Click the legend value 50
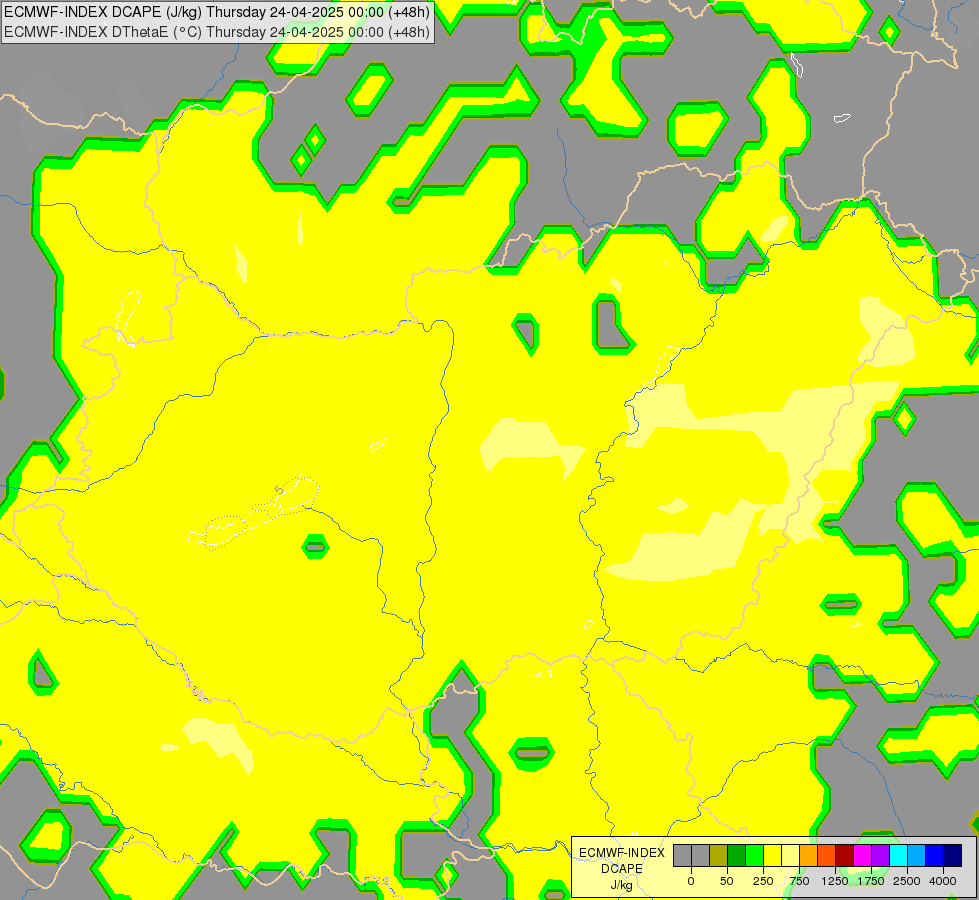 pos(727,881)
